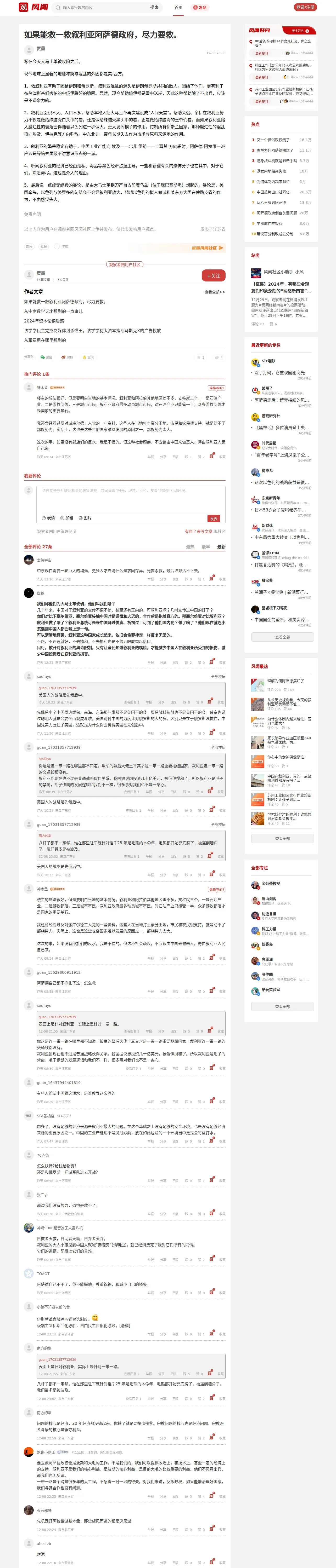336x1568 pixels.
Task: Click 查看全部 under 风闻最热
Action: (282, 839)
